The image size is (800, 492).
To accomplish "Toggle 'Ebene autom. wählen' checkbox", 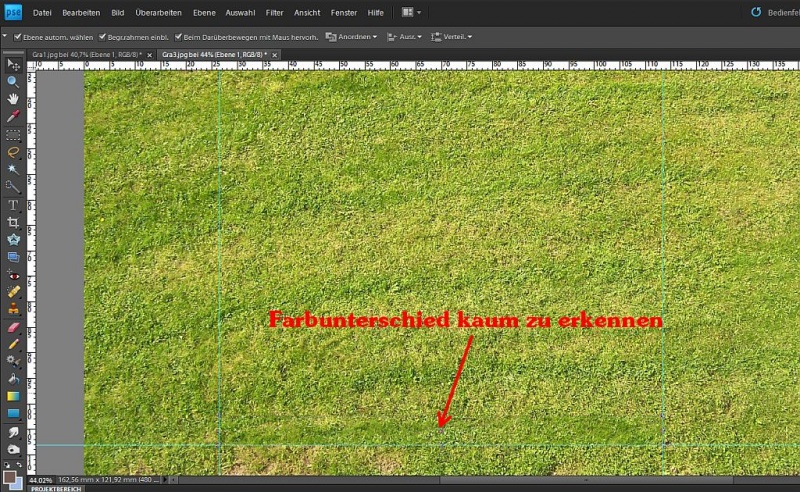I will tap(17, 37).
